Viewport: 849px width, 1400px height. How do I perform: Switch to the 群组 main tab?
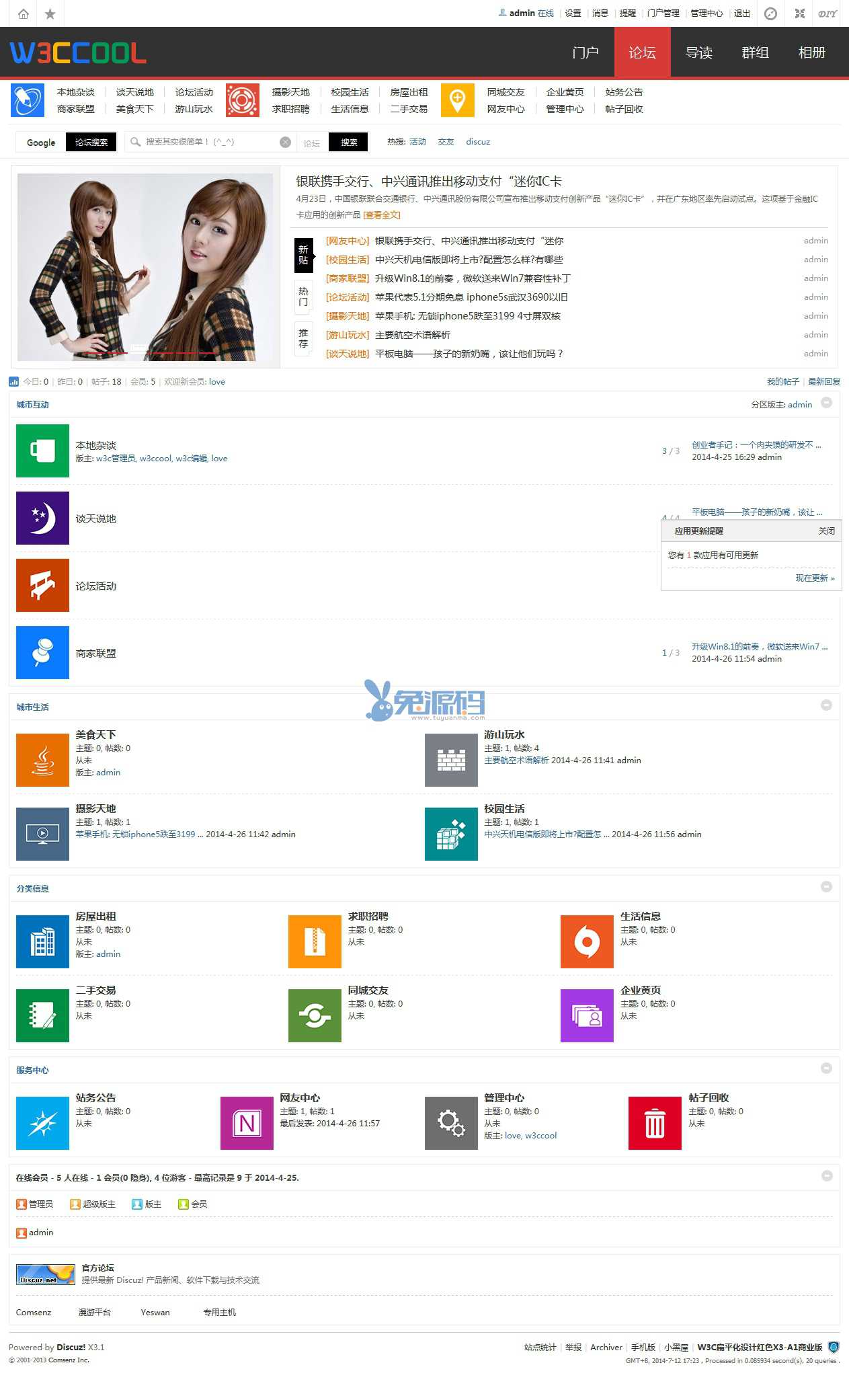(756, 52)
